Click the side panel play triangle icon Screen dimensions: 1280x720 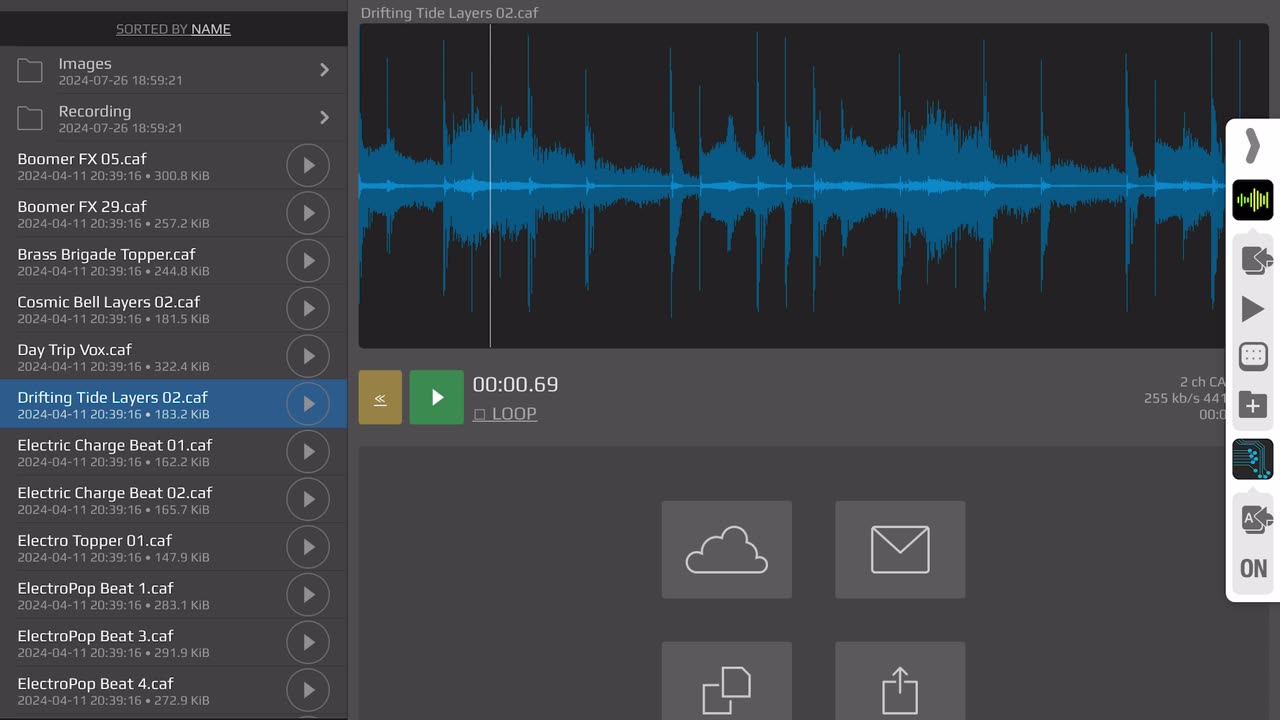tap(1253, 309)
